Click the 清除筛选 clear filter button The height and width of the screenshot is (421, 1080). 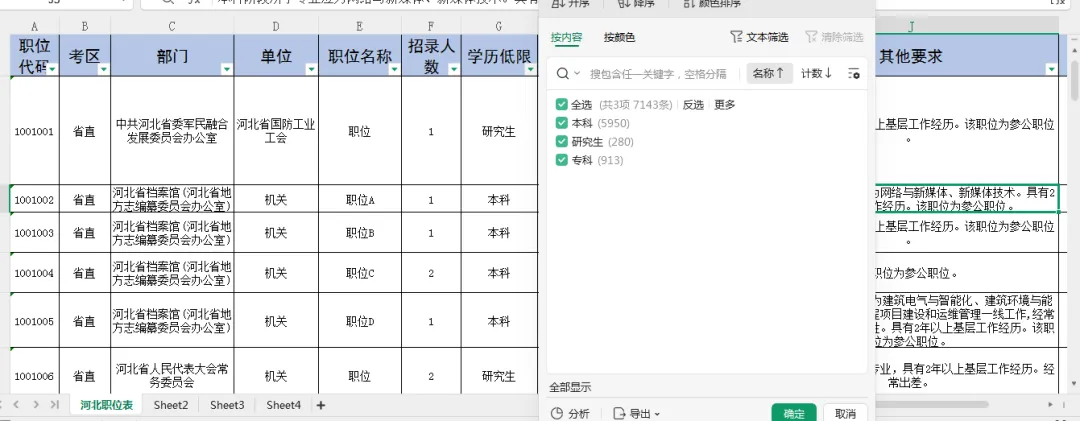(834, 37)
